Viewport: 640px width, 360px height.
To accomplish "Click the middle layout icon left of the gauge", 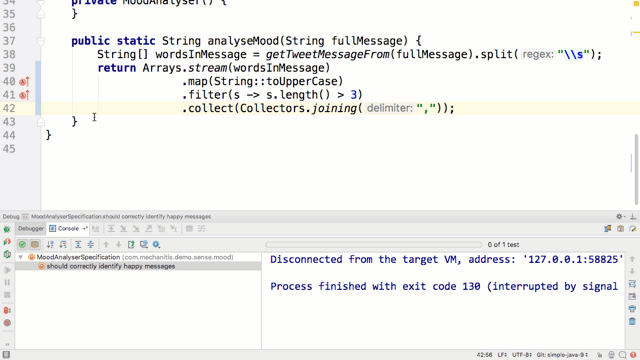I will pos(620,229).
